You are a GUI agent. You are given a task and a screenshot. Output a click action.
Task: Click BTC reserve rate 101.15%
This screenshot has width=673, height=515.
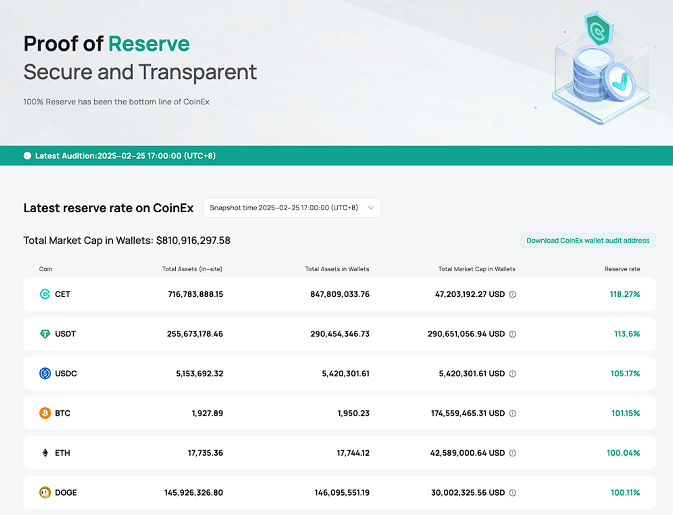tap(626, 413)
